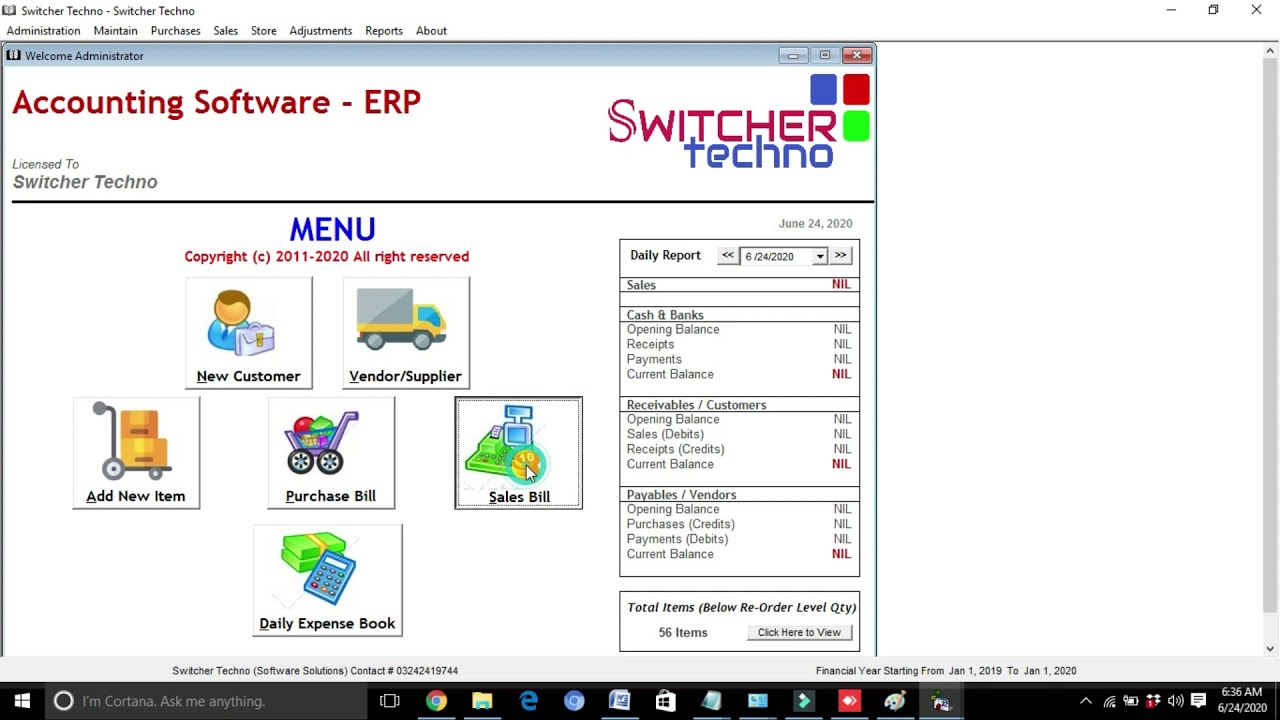Viewport: 1280px width, 720px height.
Task: Click the Payments (Debits) row label
Action: [677, 539]
